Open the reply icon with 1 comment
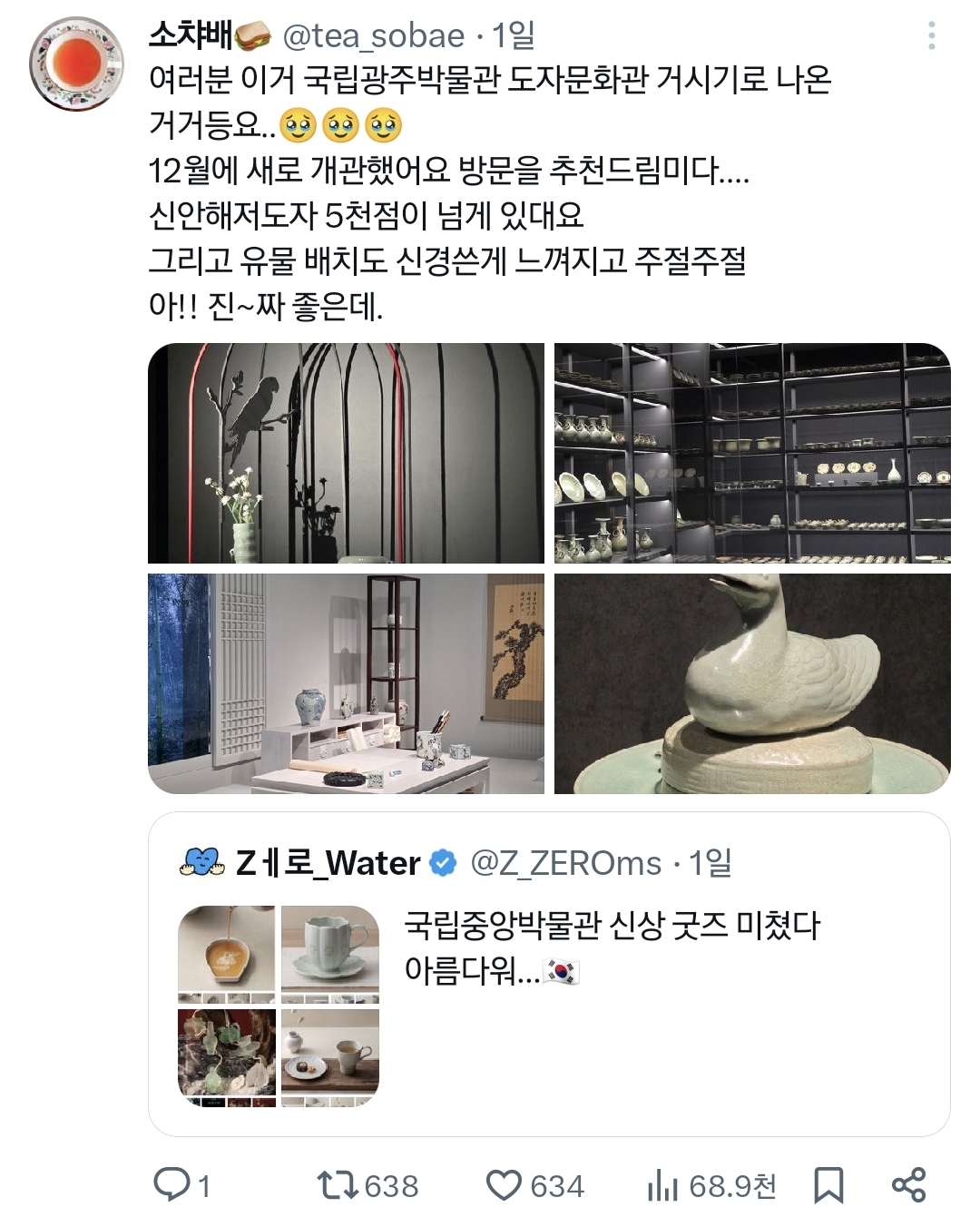Viewport: 980px width, 1217px height. tap(171, 1185)
